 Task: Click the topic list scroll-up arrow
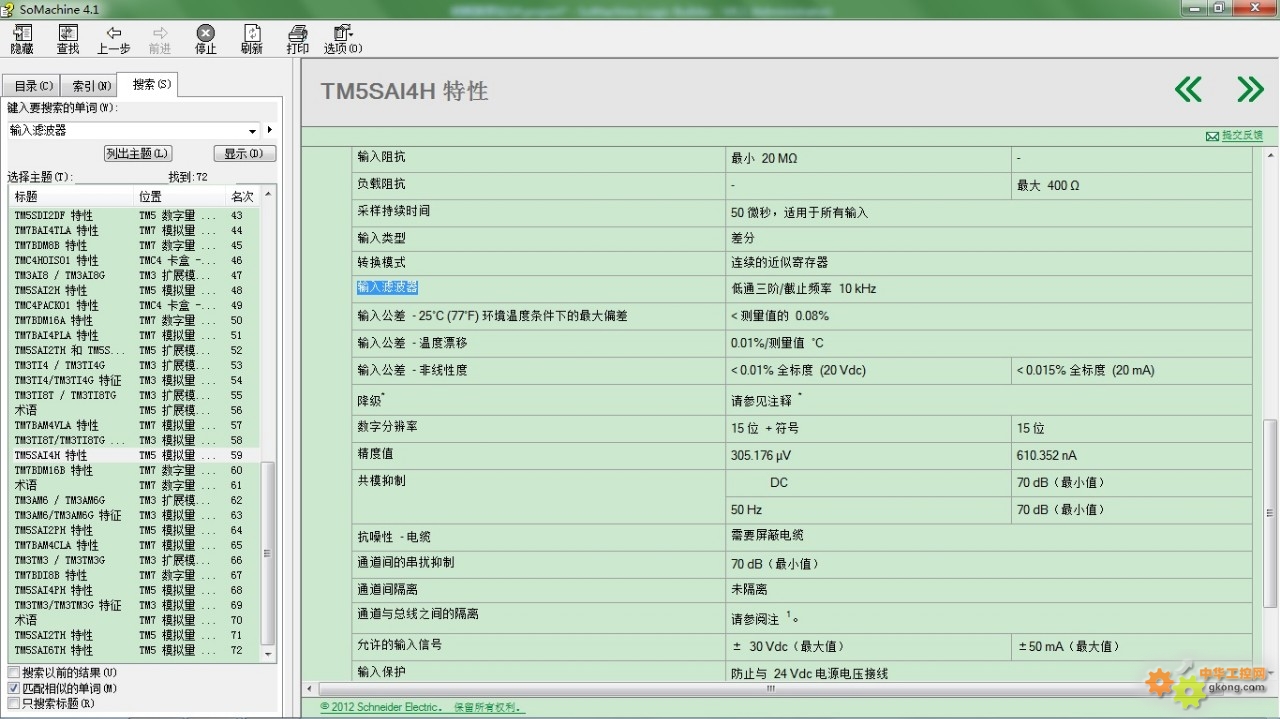[268, 195]
